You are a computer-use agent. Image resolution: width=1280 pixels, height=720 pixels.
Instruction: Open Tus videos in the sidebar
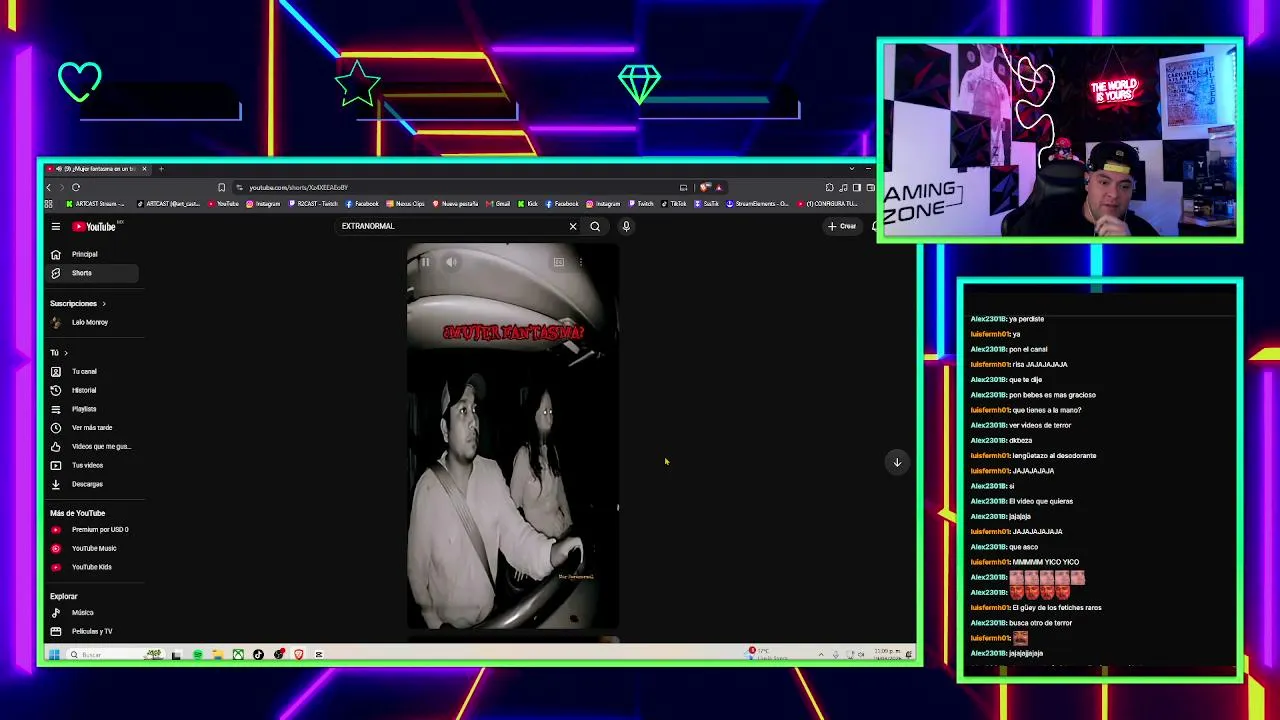click(92, 465)
